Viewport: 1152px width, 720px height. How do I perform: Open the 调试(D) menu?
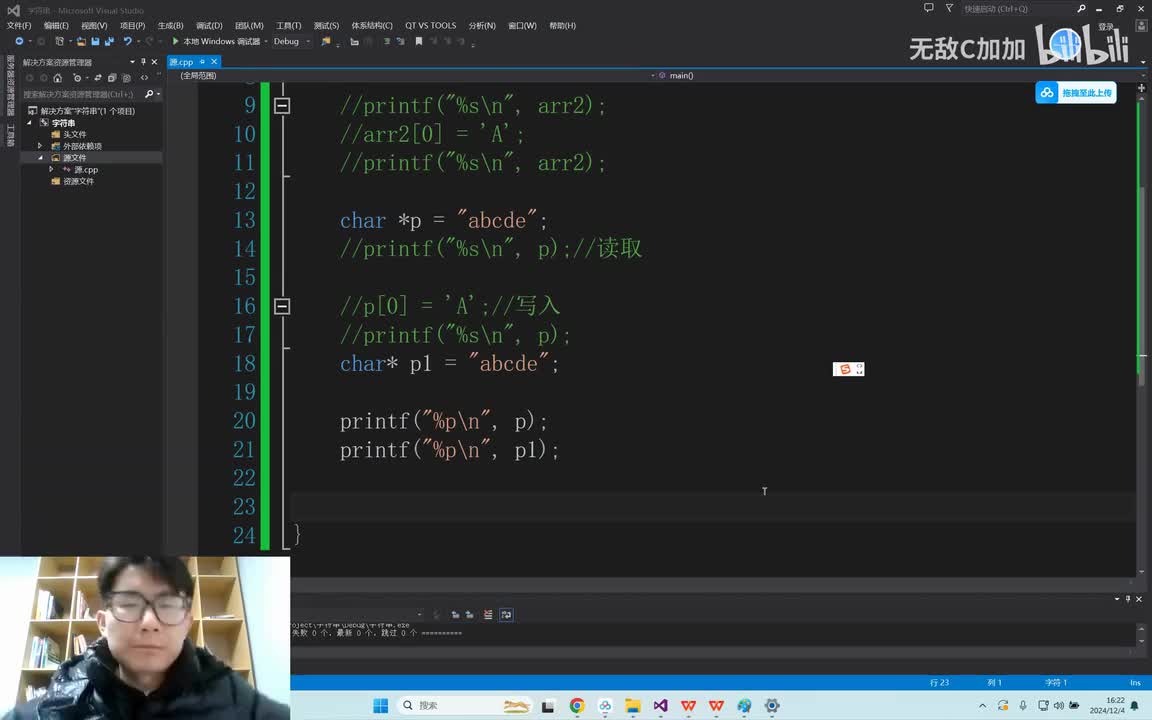(209, 26)
